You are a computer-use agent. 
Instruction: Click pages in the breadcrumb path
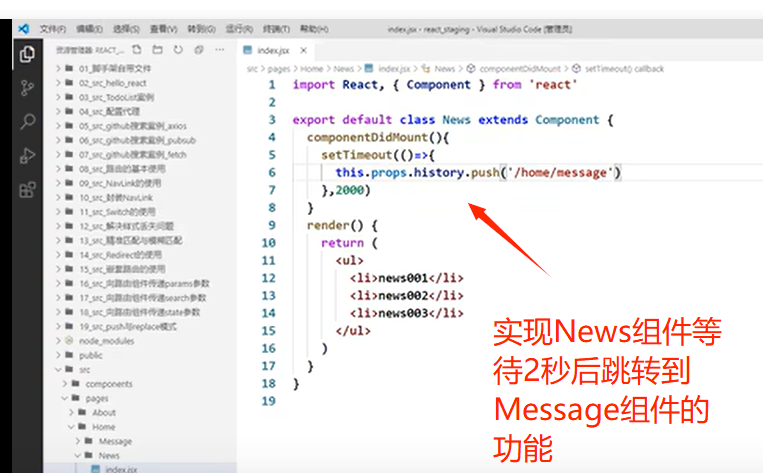click(x=279, y=69)
